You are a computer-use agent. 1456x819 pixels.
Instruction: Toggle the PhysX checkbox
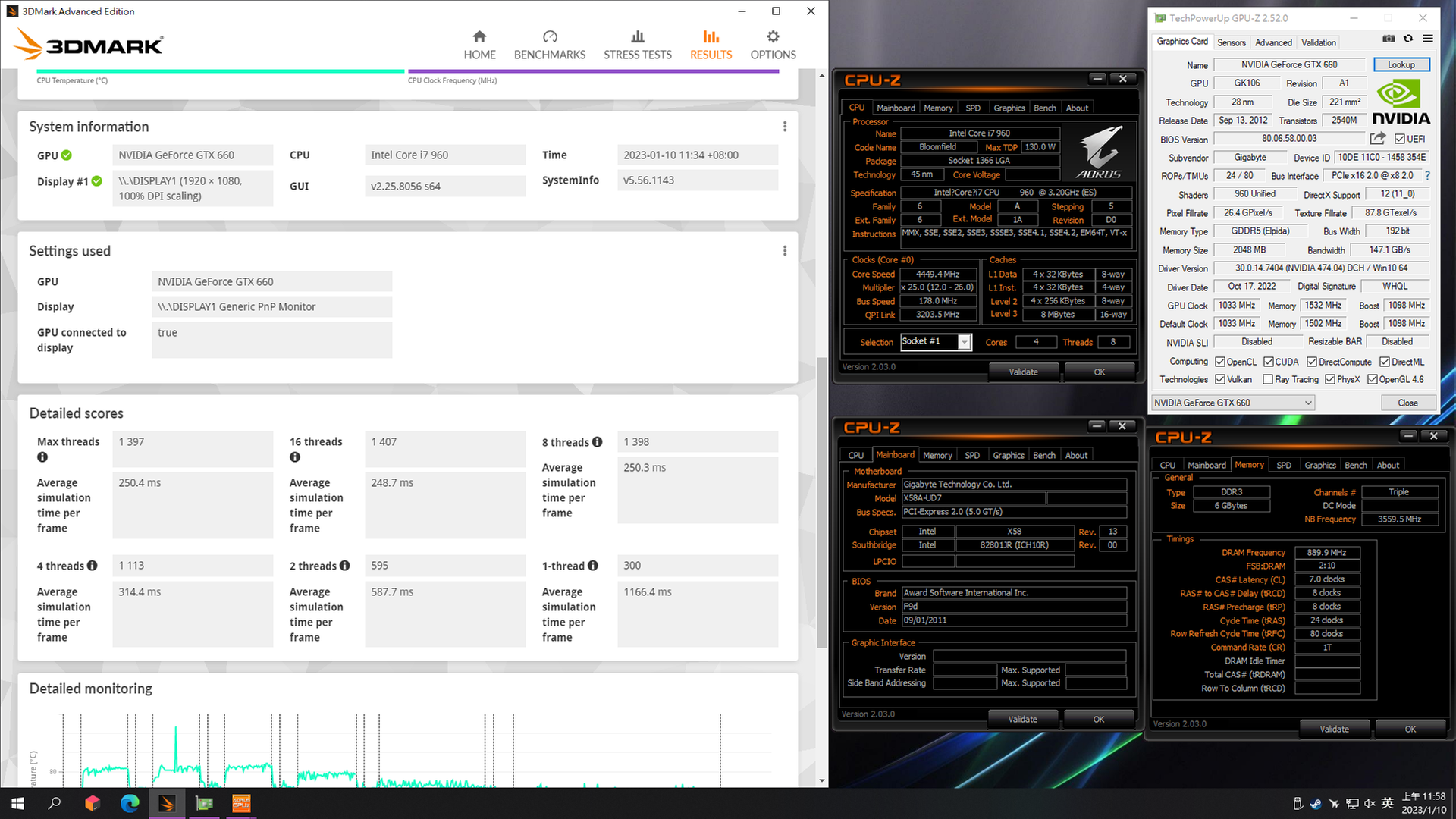(x=1330, y=380)
